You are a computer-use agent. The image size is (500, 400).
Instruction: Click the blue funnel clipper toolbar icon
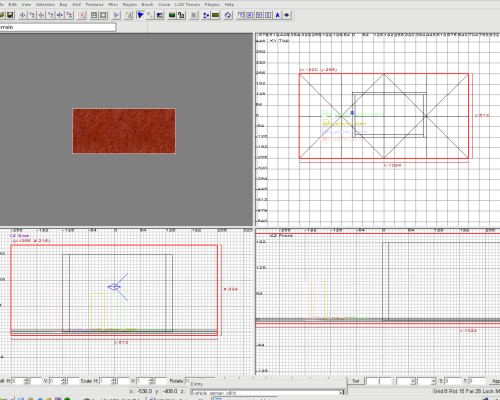(140, 15)
